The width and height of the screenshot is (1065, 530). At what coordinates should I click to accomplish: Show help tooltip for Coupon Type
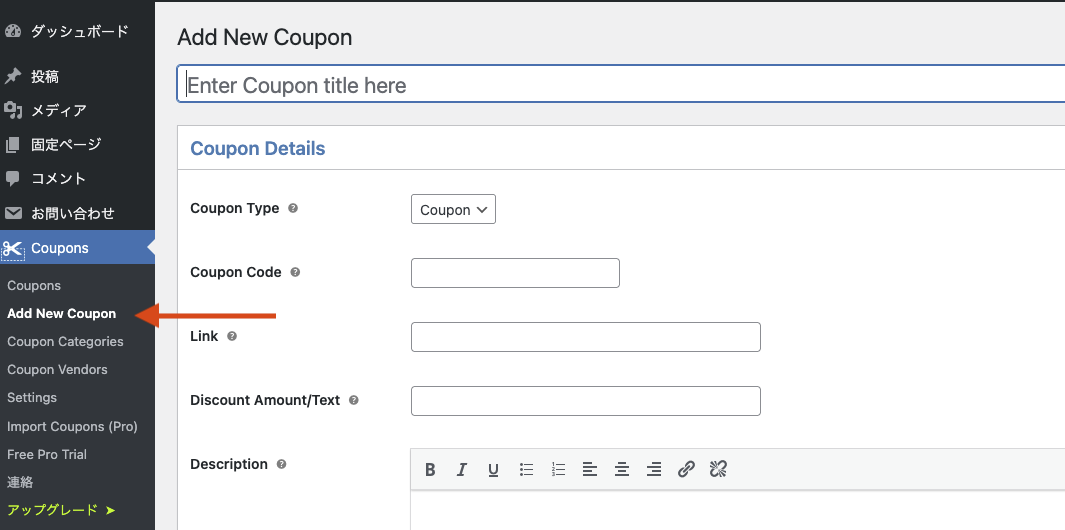pos(293,209)
